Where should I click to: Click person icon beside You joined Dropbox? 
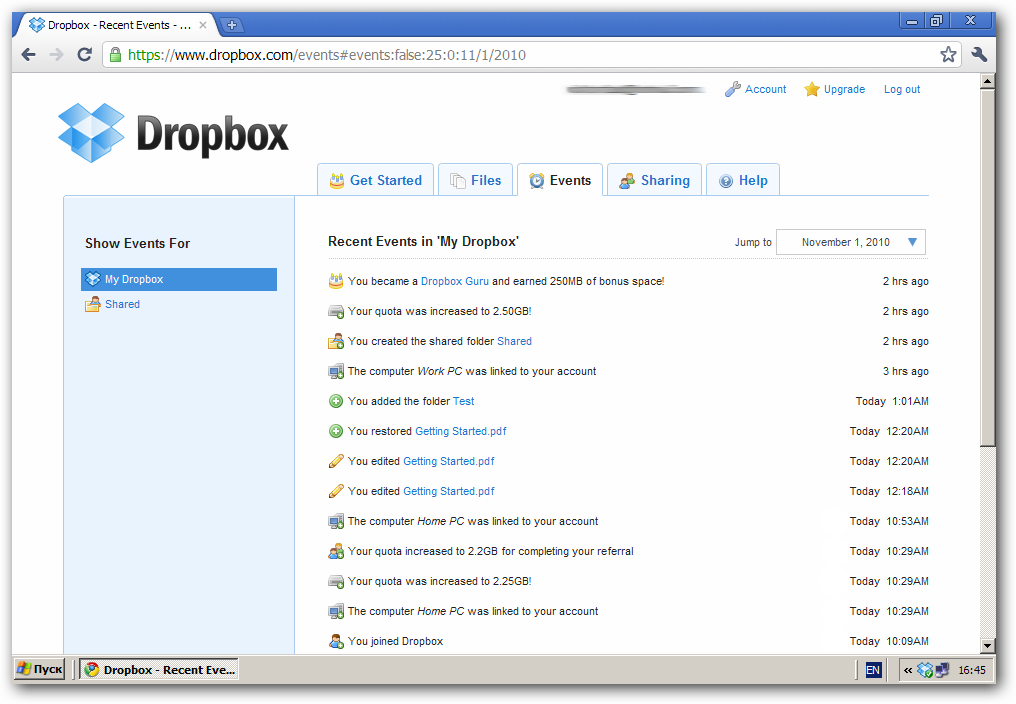click(336, 641)
